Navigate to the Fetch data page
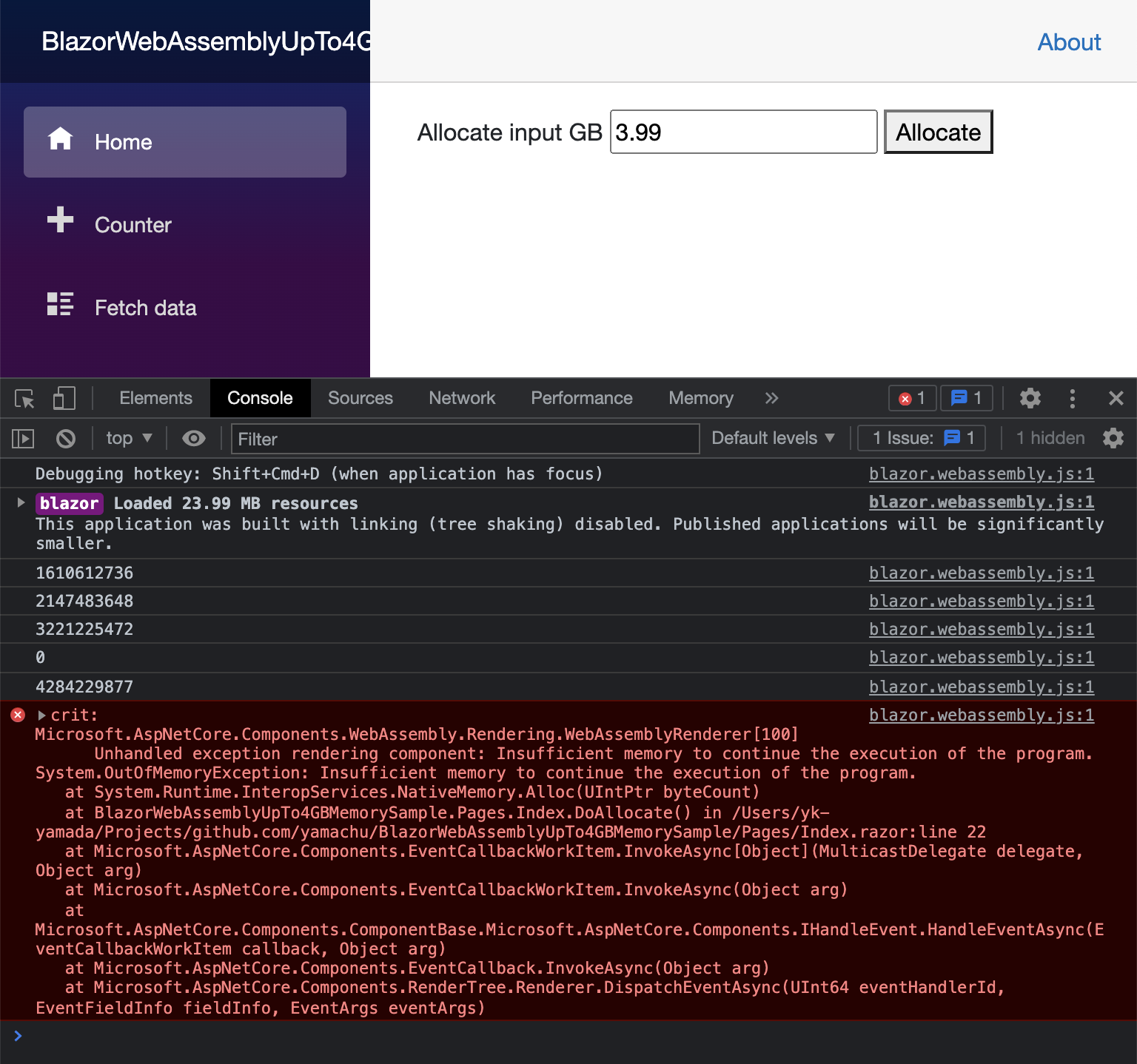Screen dimensions: 1137x1064 coord(185,308)
